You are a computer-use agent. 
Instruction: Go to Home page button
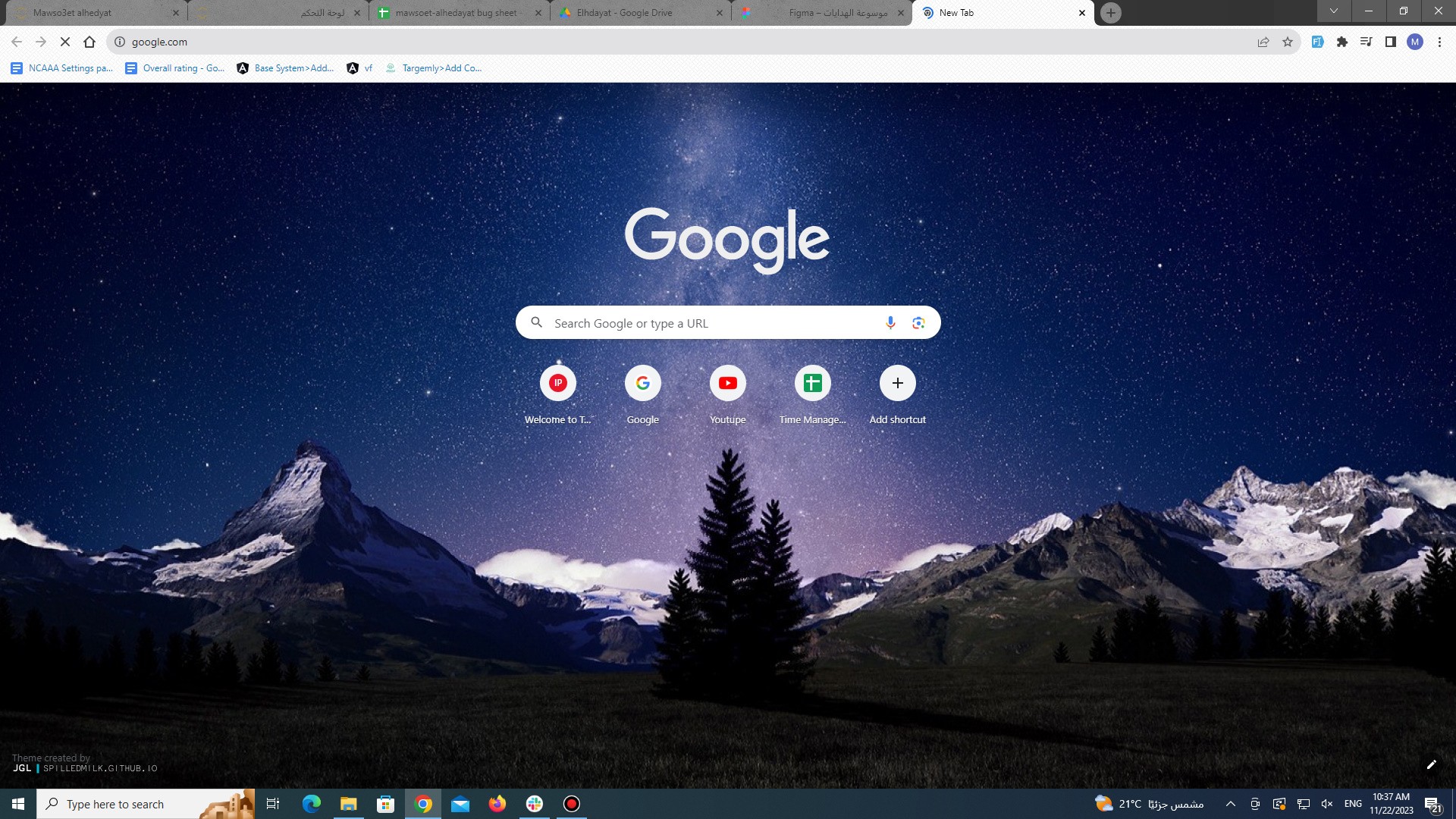click(x=89, y=42)
